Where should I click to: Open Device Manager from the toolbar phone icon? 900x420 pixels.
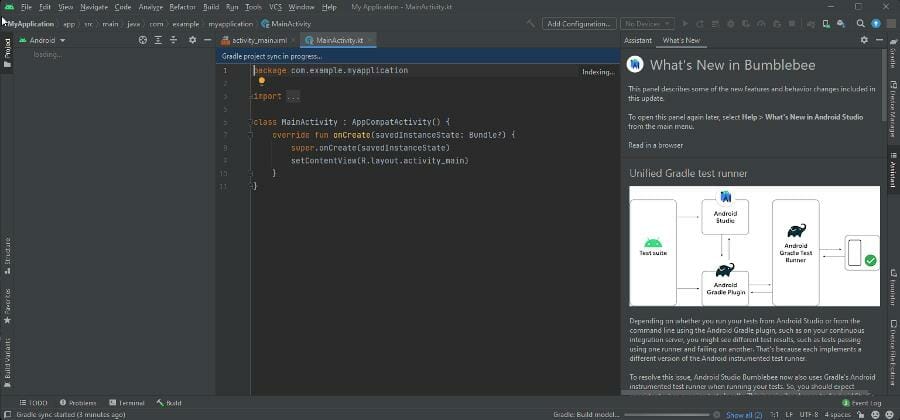click(825, 24)
